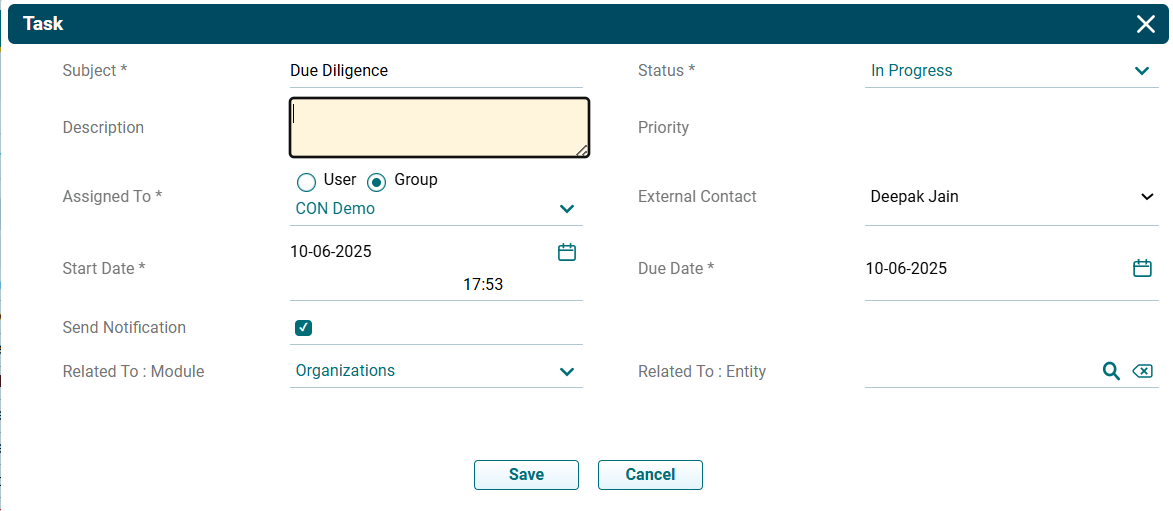Viewport: 1173px width, 511px height.
Task: Expand the Status dropdown
Action: pos(1142,71)
